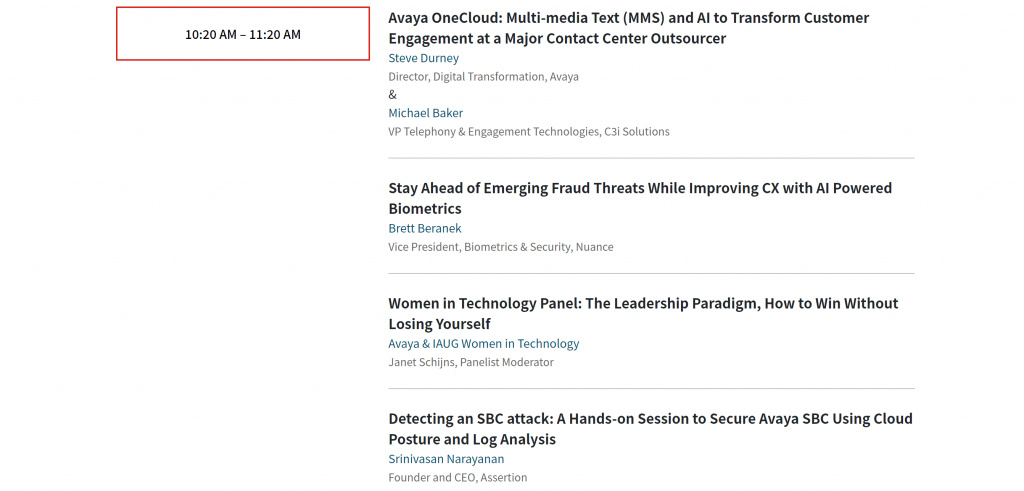The height and width of the screenshot is (491, 1024).
Task: Open Avaya & IAUG Women in Technology link
Action: pyautogui.click(x=483, y=343)
